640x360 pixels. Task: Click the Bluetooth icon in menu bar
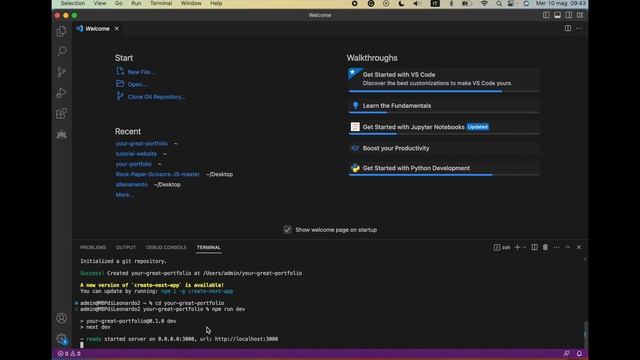coord(451,3)
